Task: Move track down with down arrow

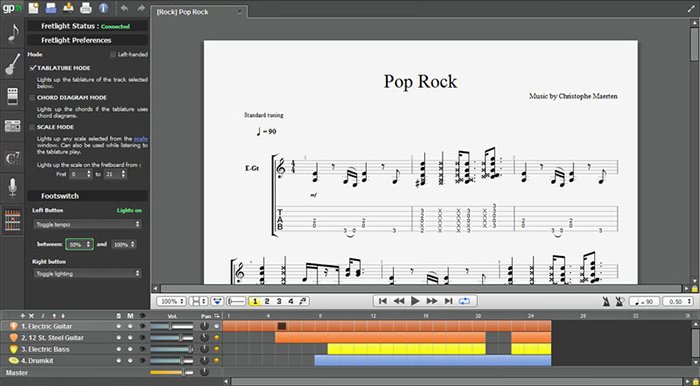Action: pos(63,315)
